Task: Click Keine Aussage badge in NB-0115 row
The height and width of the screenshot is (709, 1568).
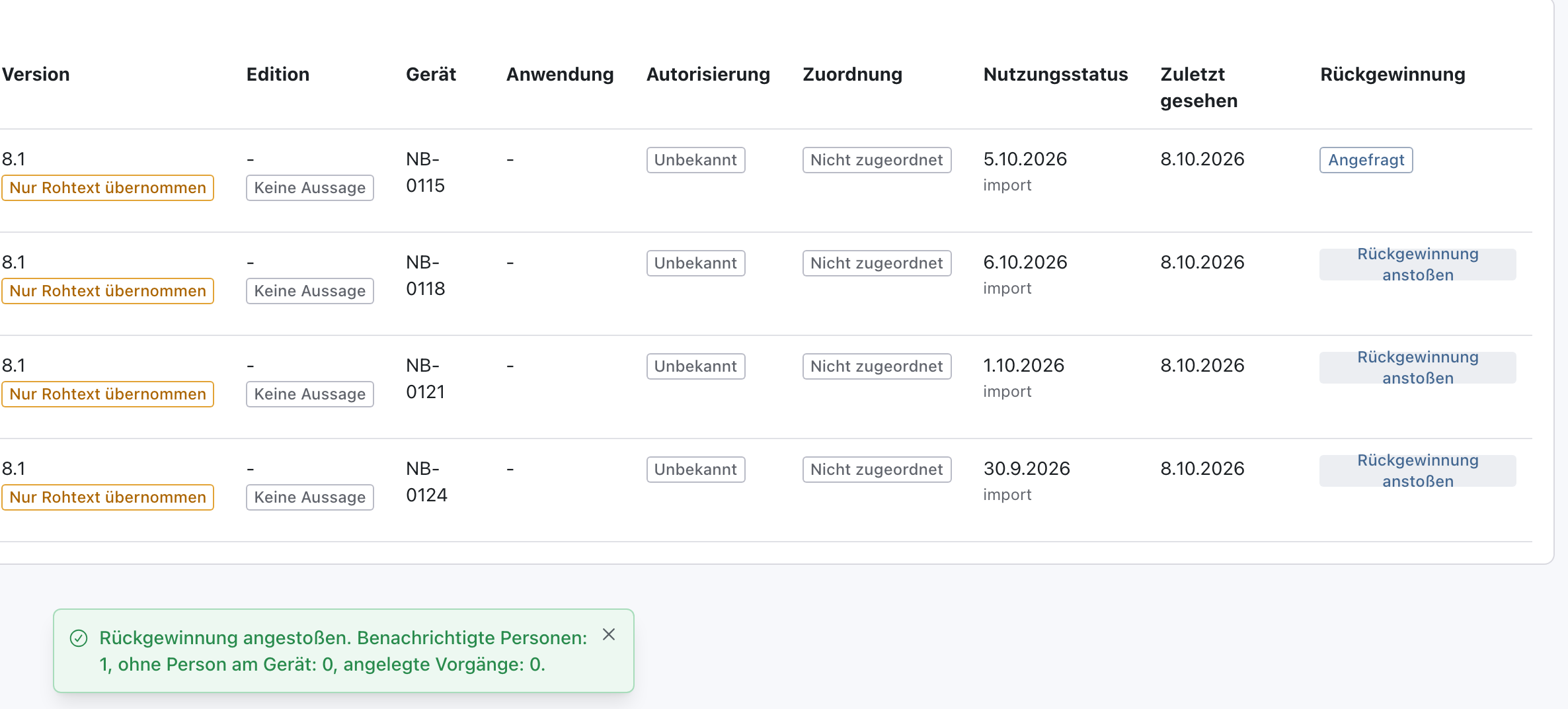Action: point(310,188)
